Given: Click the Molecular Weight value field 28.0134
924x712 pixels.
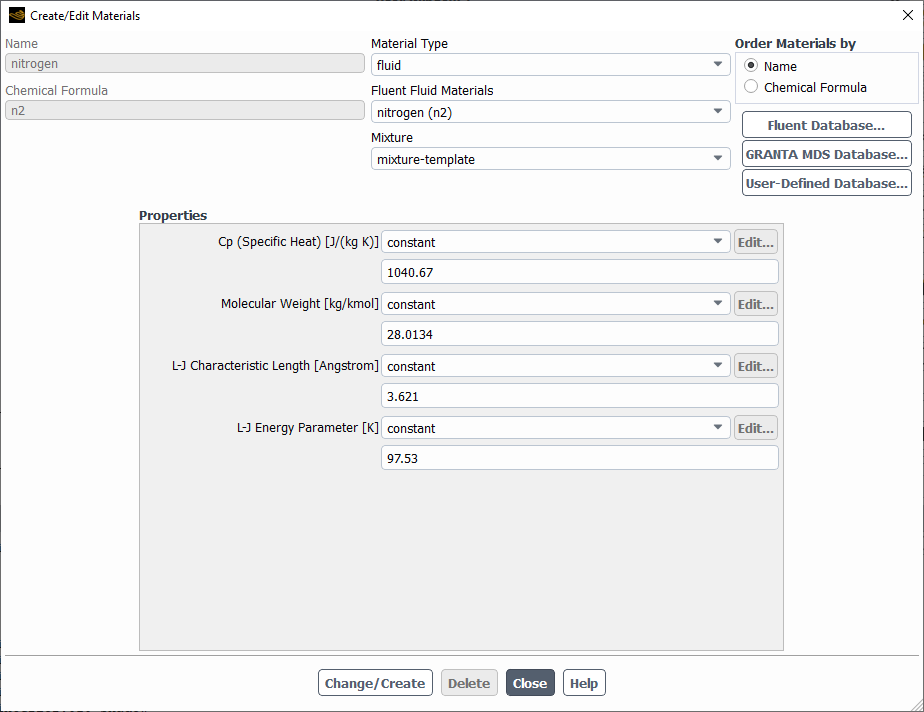Looking at the screenshot, I should 580,334.
